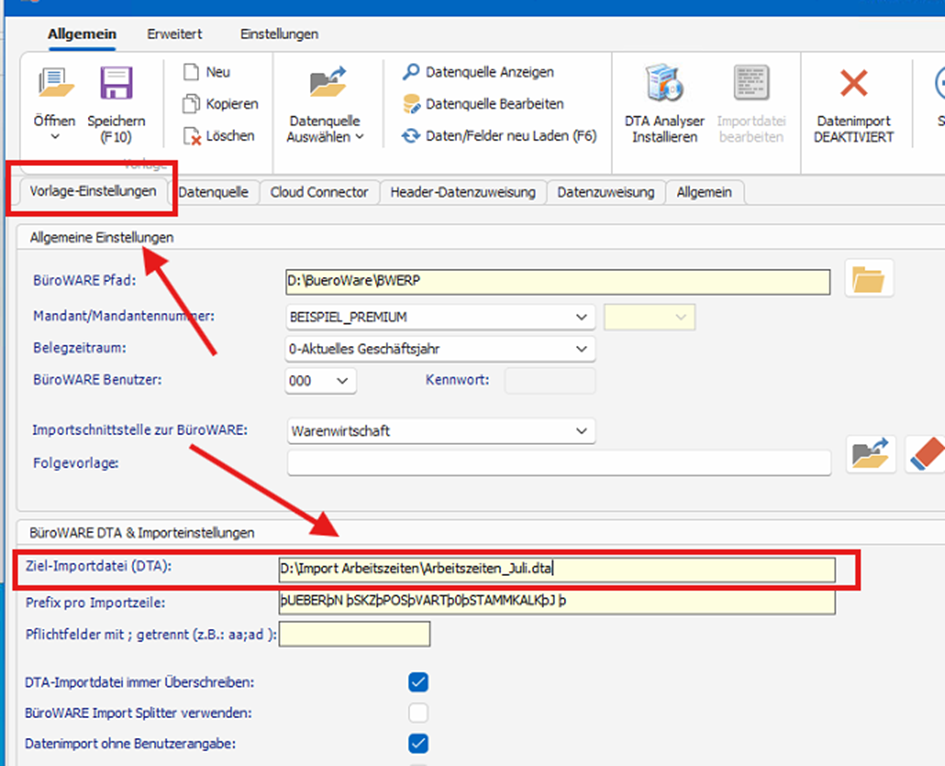
Task: Select the Datenquelle tab
Action: 213,192
